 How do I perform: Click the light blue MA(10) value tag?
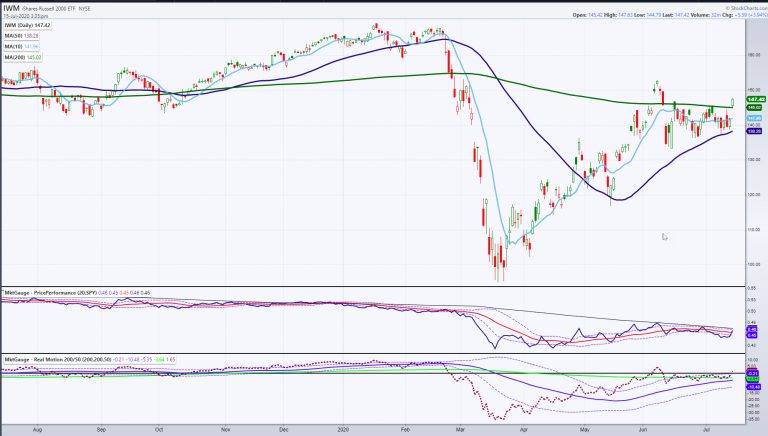(x=754, y=118)
